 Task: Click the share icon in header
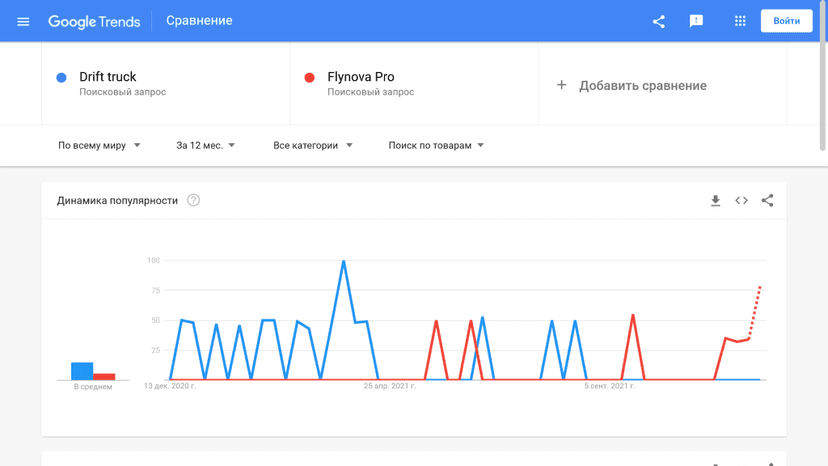658,22
